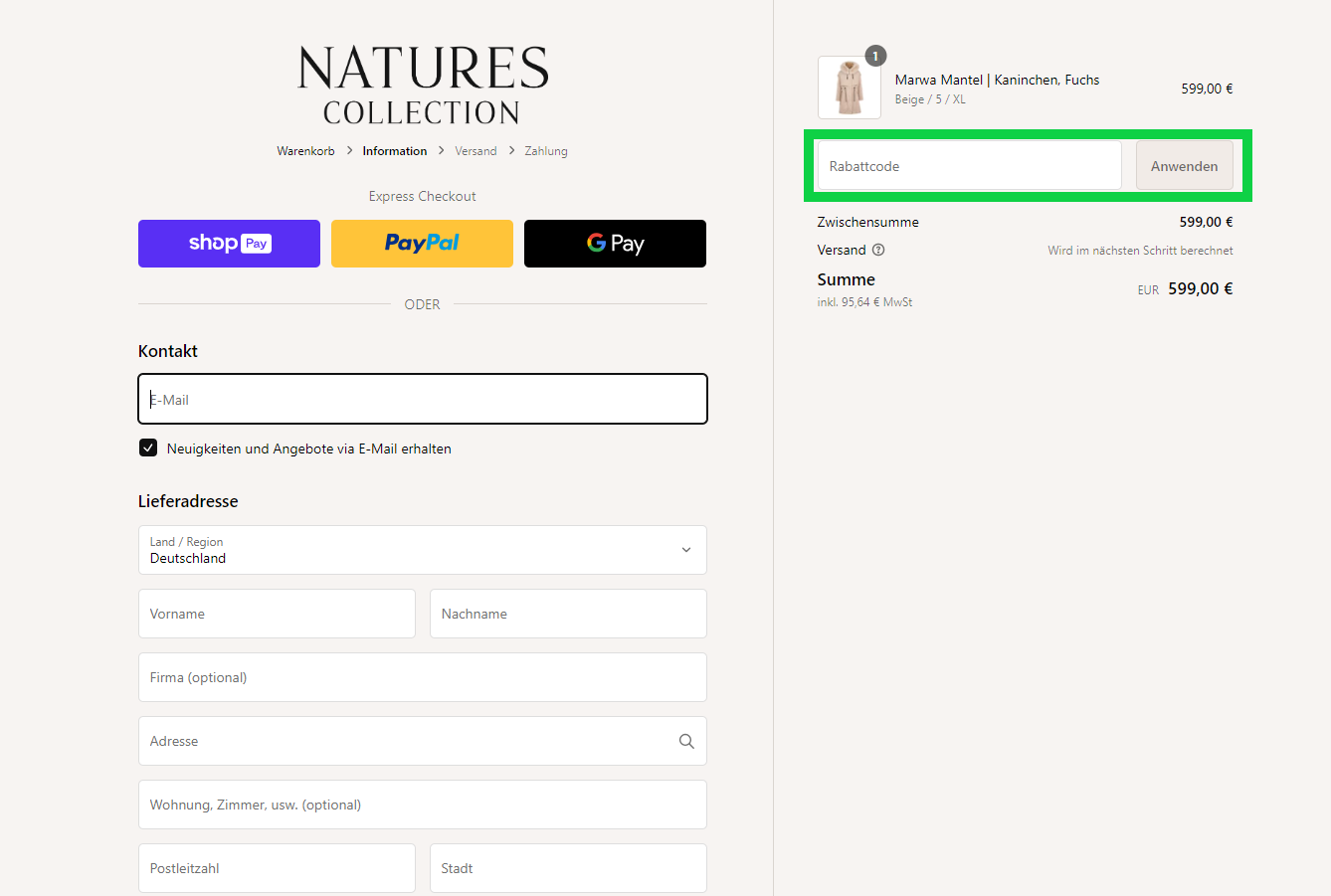Viewport: 1331px width, 896px height.
Task: Open the Natures Collection logo link
Action: click(423, 86)
